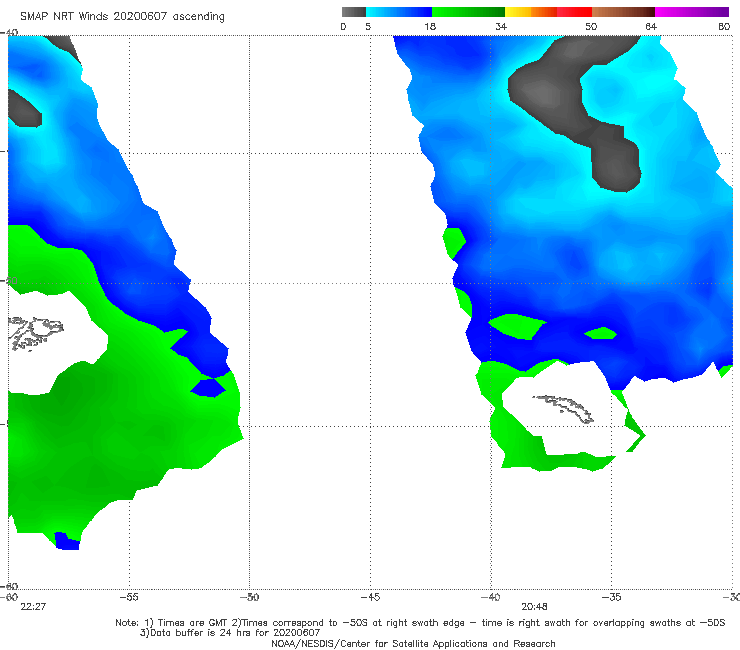Click the title "SMAP NRT Winds 20200607 ascending"
Screen dimensions: 740x650
(122, 17)
